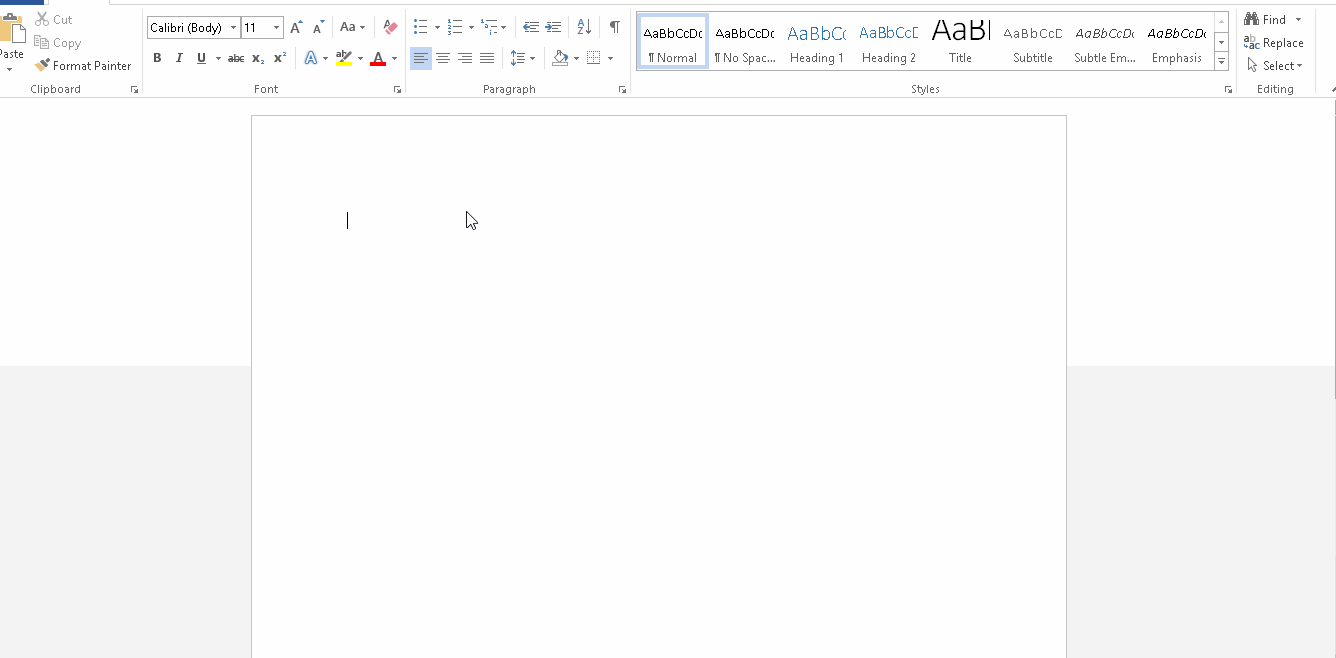The image size is (1336, 658).
Task: Click inside the blank document page
Action: pos(658,400)
